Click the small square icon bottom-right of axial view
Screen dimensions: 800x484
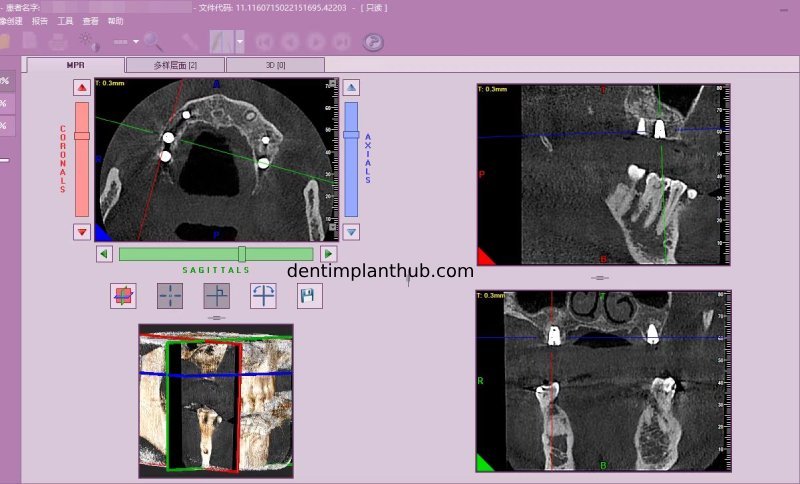tap(333, 227)
